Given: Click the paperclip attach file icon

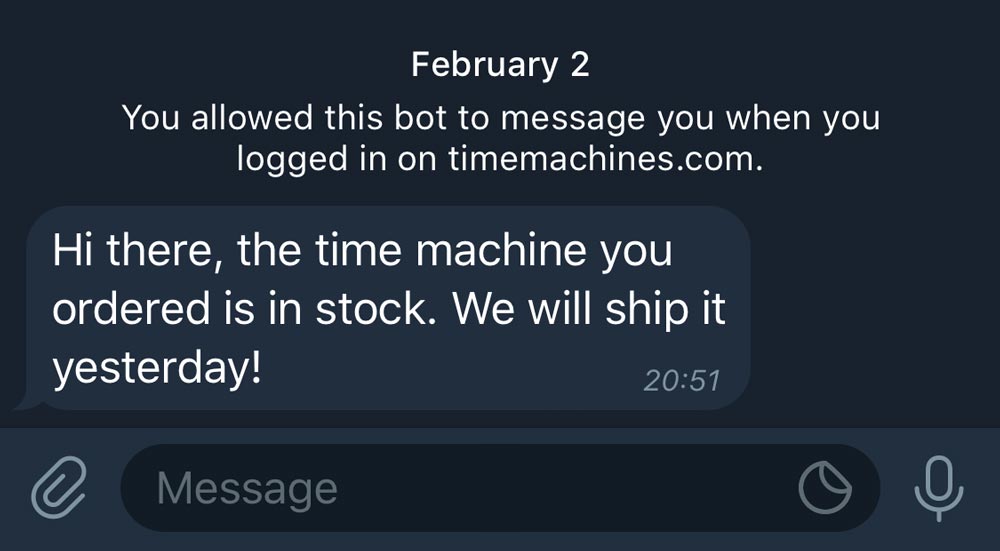Looking at the screenshot, I should point(58,489).
